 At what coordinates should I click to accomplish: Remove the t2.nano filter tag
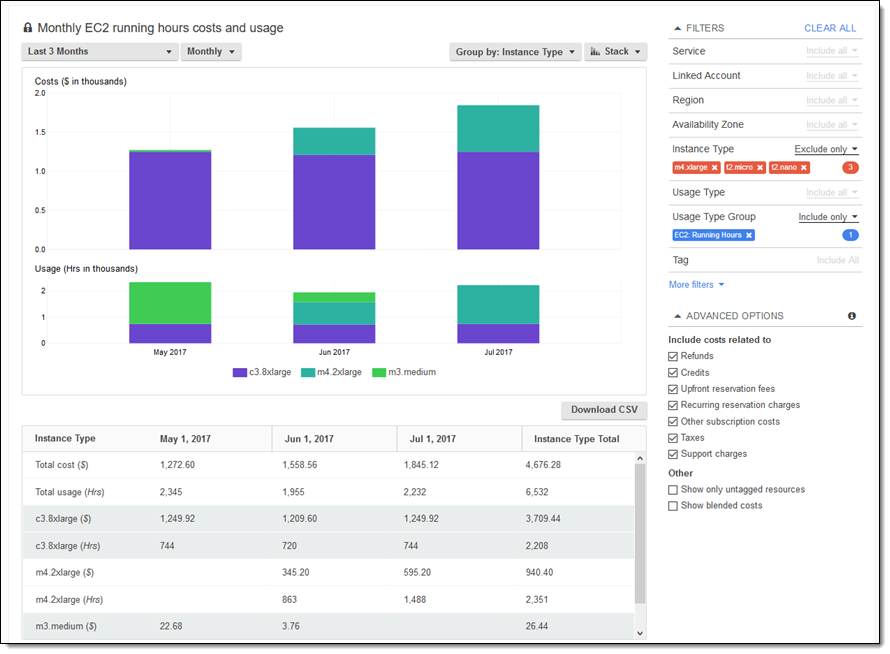click(x=803, y=168)
